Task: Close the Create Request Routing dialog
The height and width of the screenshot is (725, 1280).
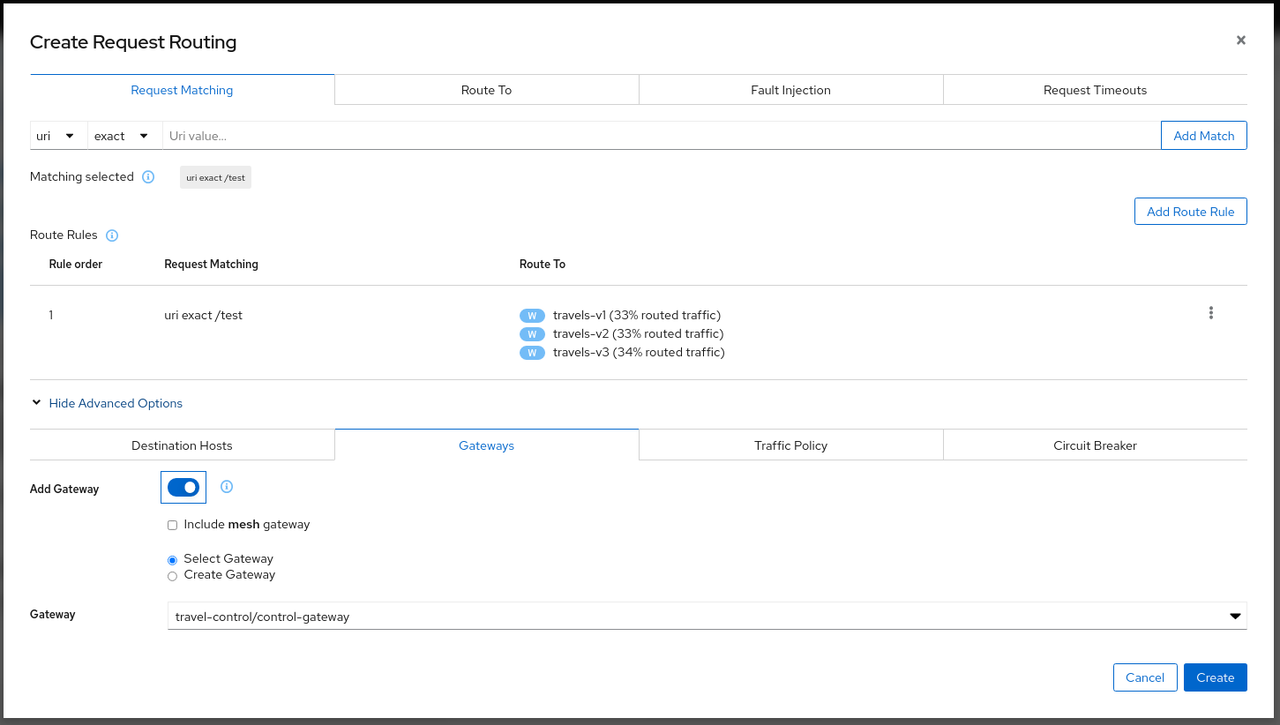Action: pyautogui.click(x=1240, y=40)
